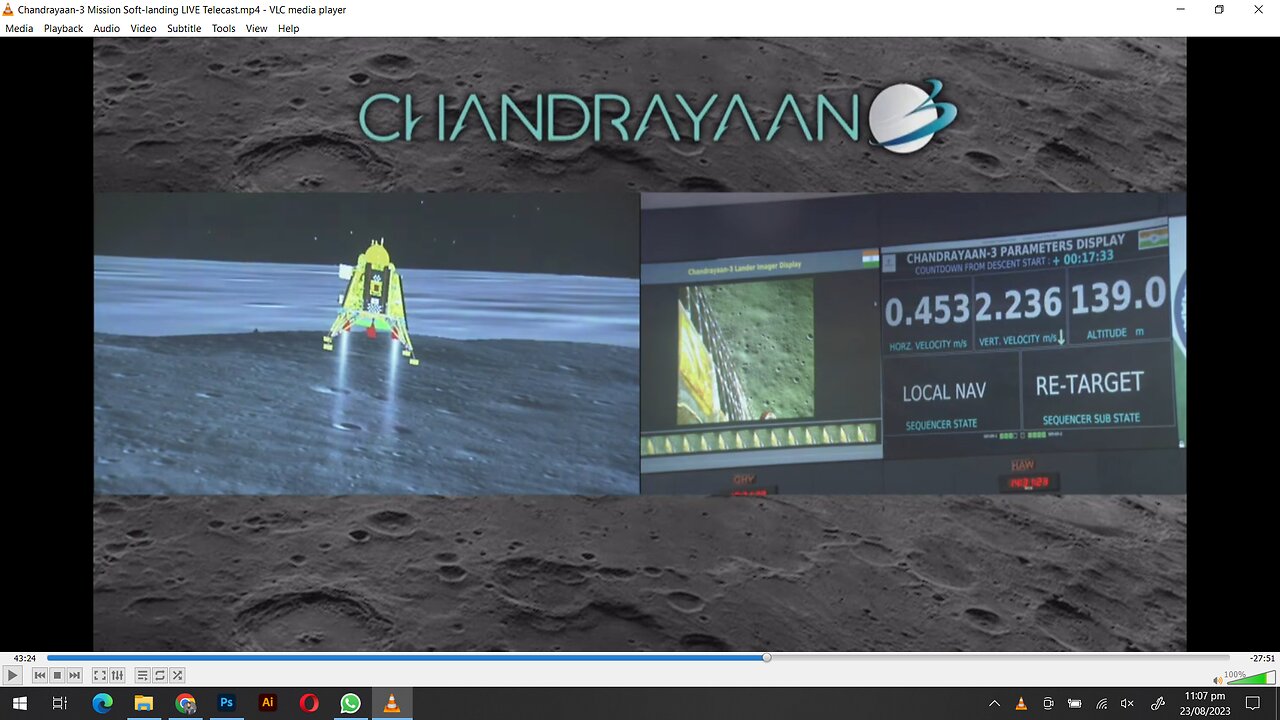The height and width of the screenshot is (720, 1280).
Task: Click the Play button
Action: click(x=13, y=675)
